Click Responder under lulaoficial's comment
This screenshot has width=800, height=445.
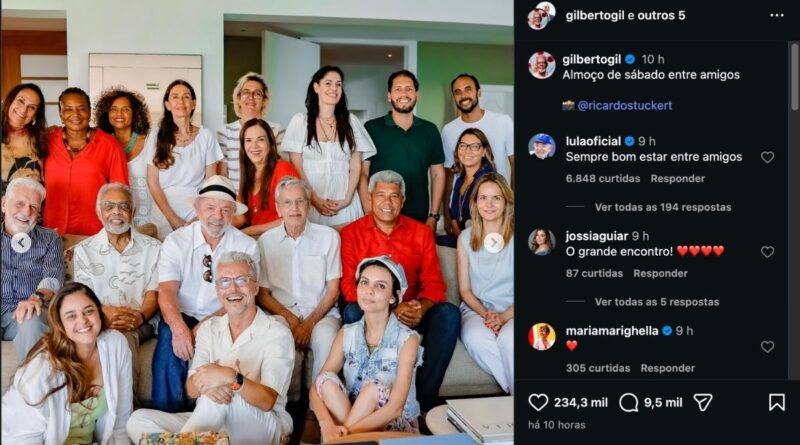tap(678, 179)
